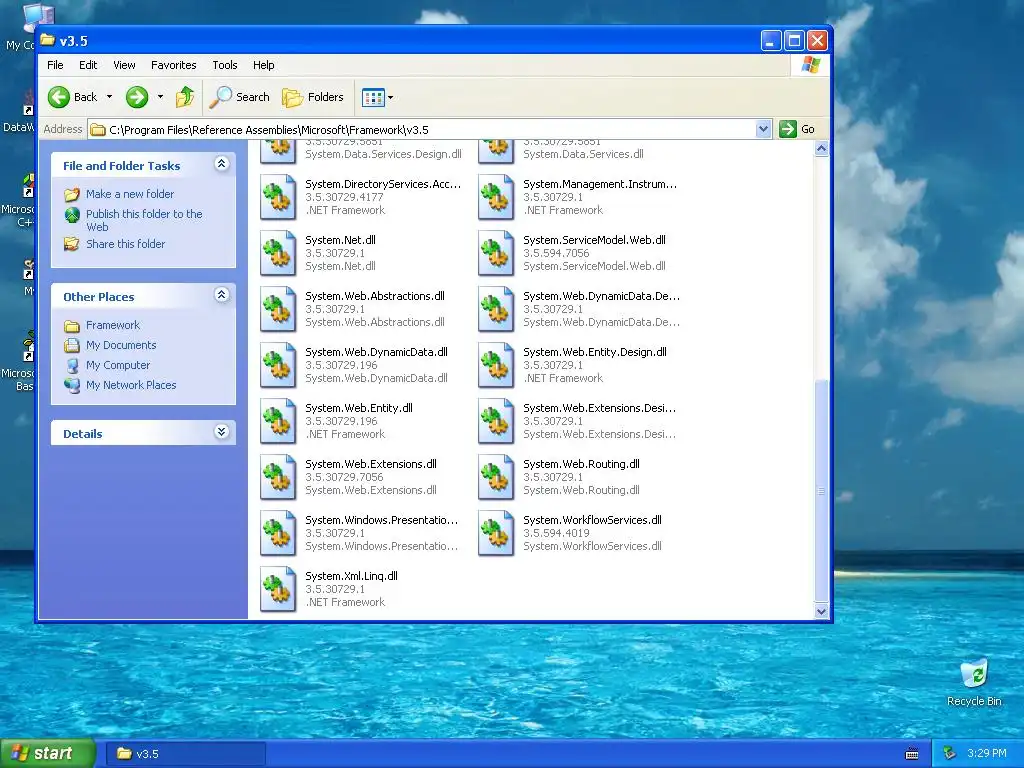Open the View menu
The image size is (1024, 768).
pos(124,65)
